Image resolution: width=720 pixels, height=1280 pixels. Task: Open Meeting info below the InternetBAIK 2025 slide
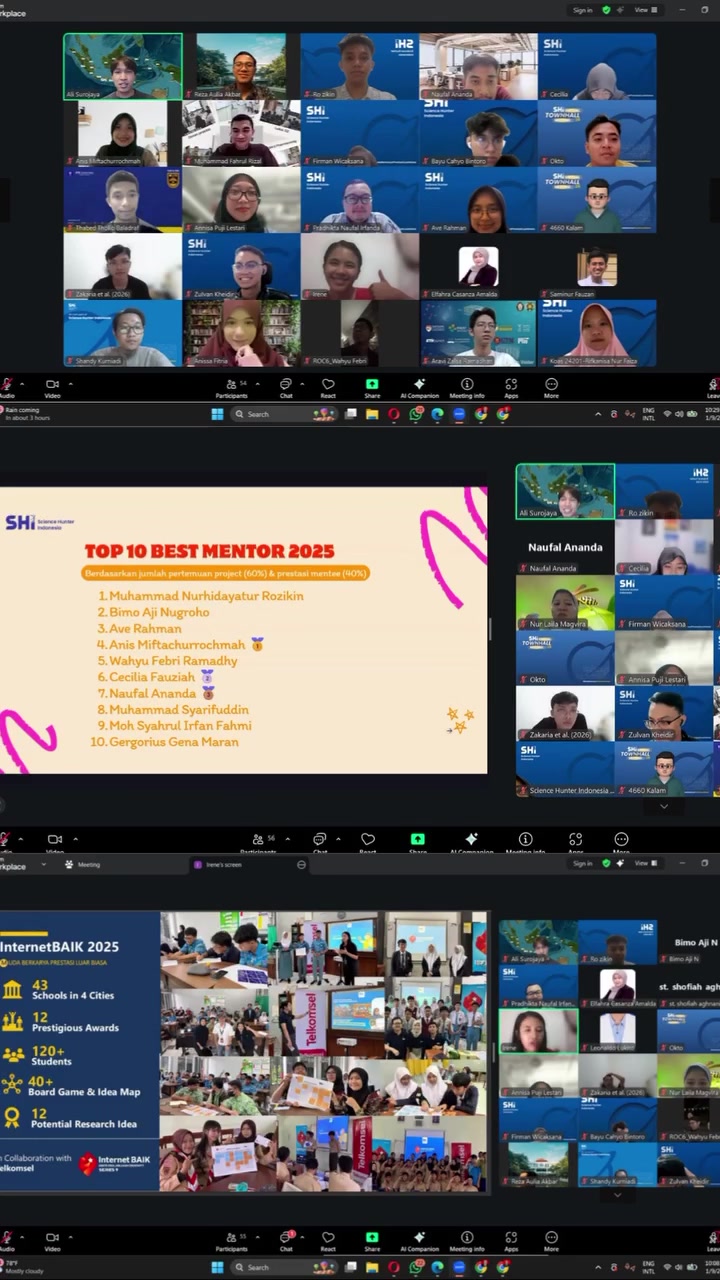[466, 1240]
